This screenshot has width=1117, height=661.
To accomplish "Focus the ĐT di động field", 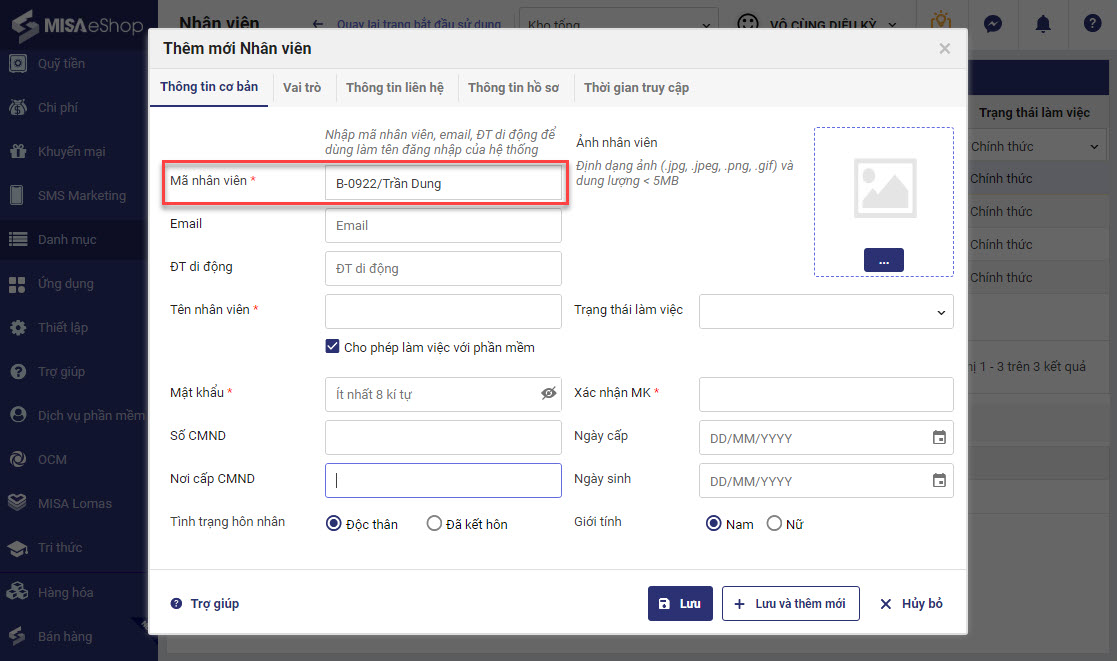I will pyautogui.click(x=443, y=269).
